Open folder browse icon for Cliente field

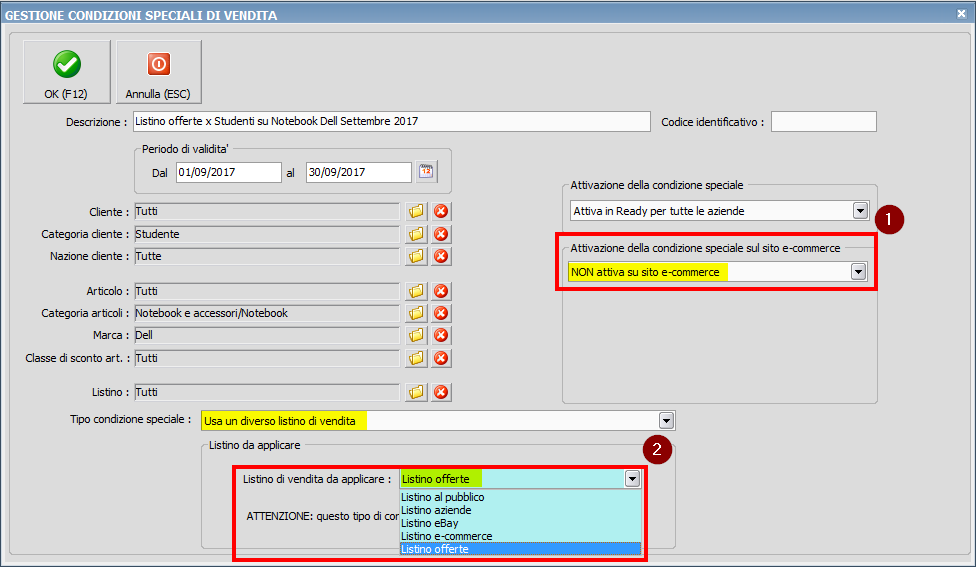click(x=416, y=212)
